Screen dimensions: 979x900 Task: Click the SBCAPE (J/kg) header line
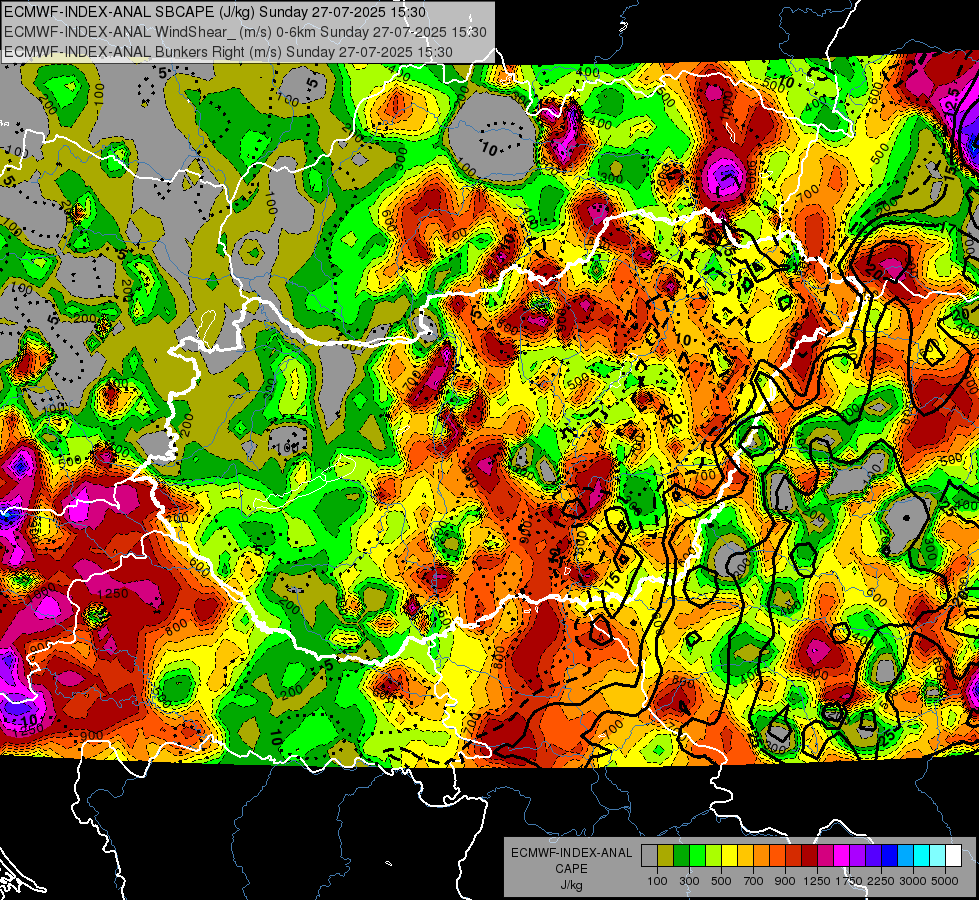215,12
